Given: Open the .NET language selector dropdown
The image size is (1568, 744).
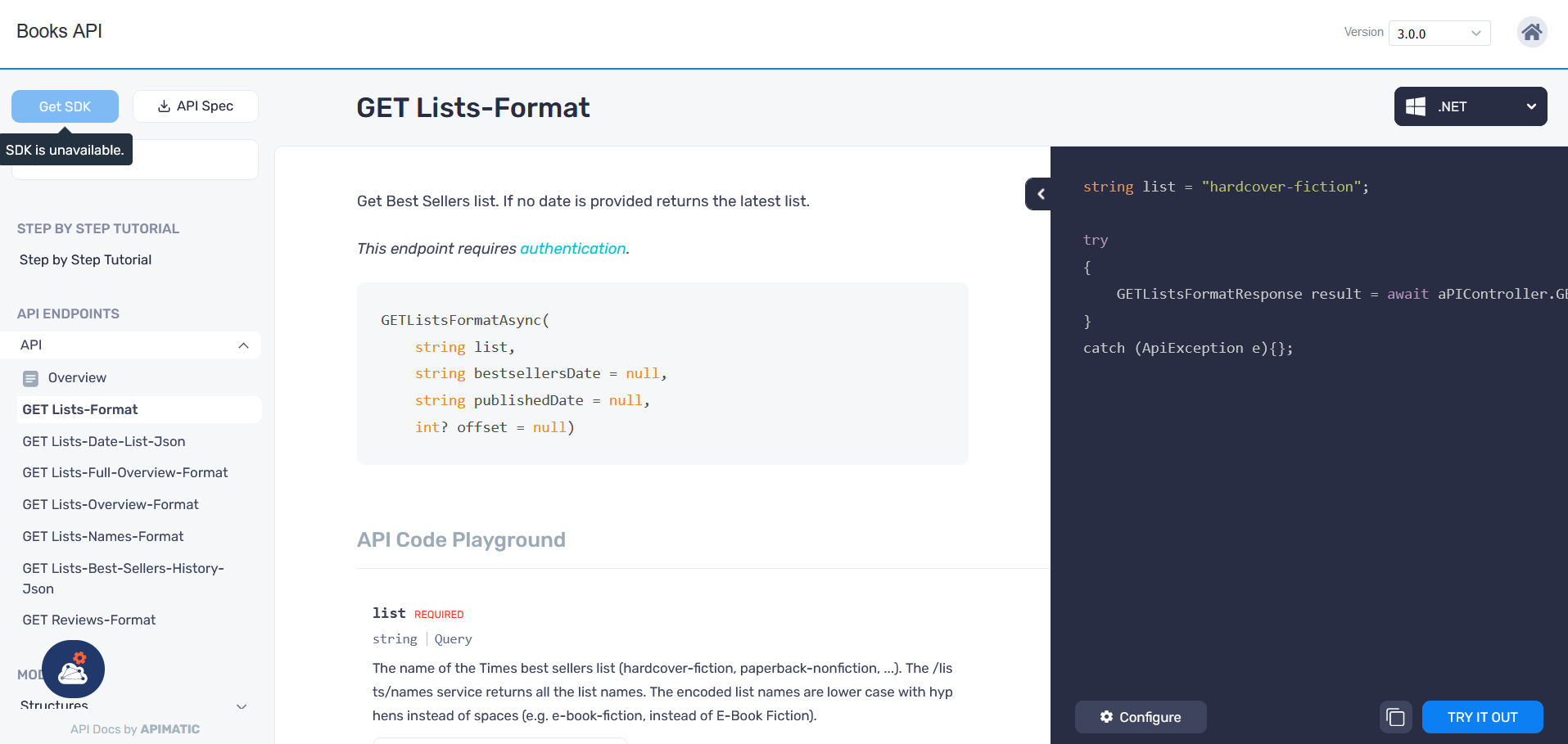Looking at the screenshot, I should 1471,106.
